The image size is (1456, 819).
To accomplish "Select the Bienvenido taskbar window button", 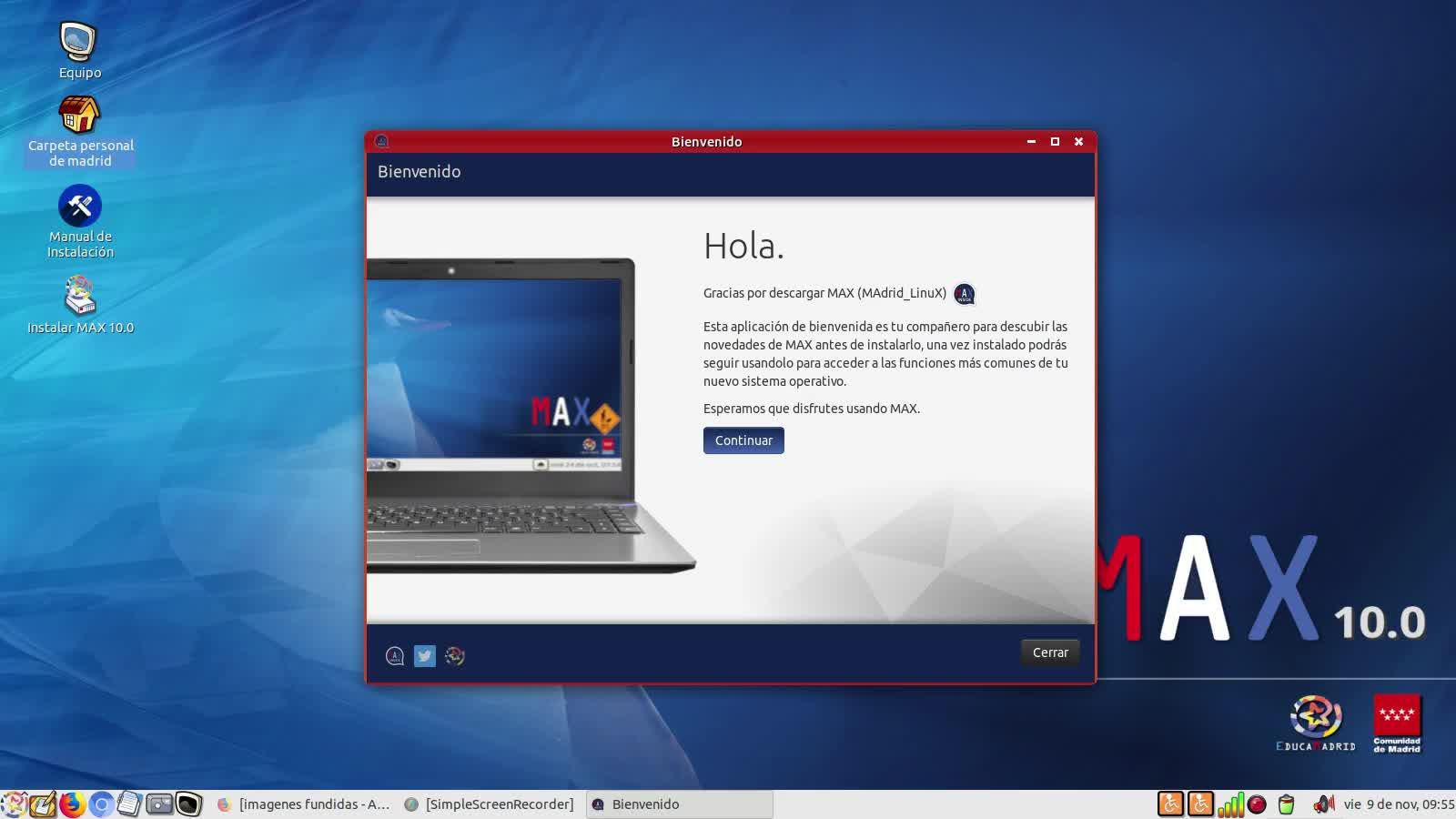I will (x=679, y=804).
